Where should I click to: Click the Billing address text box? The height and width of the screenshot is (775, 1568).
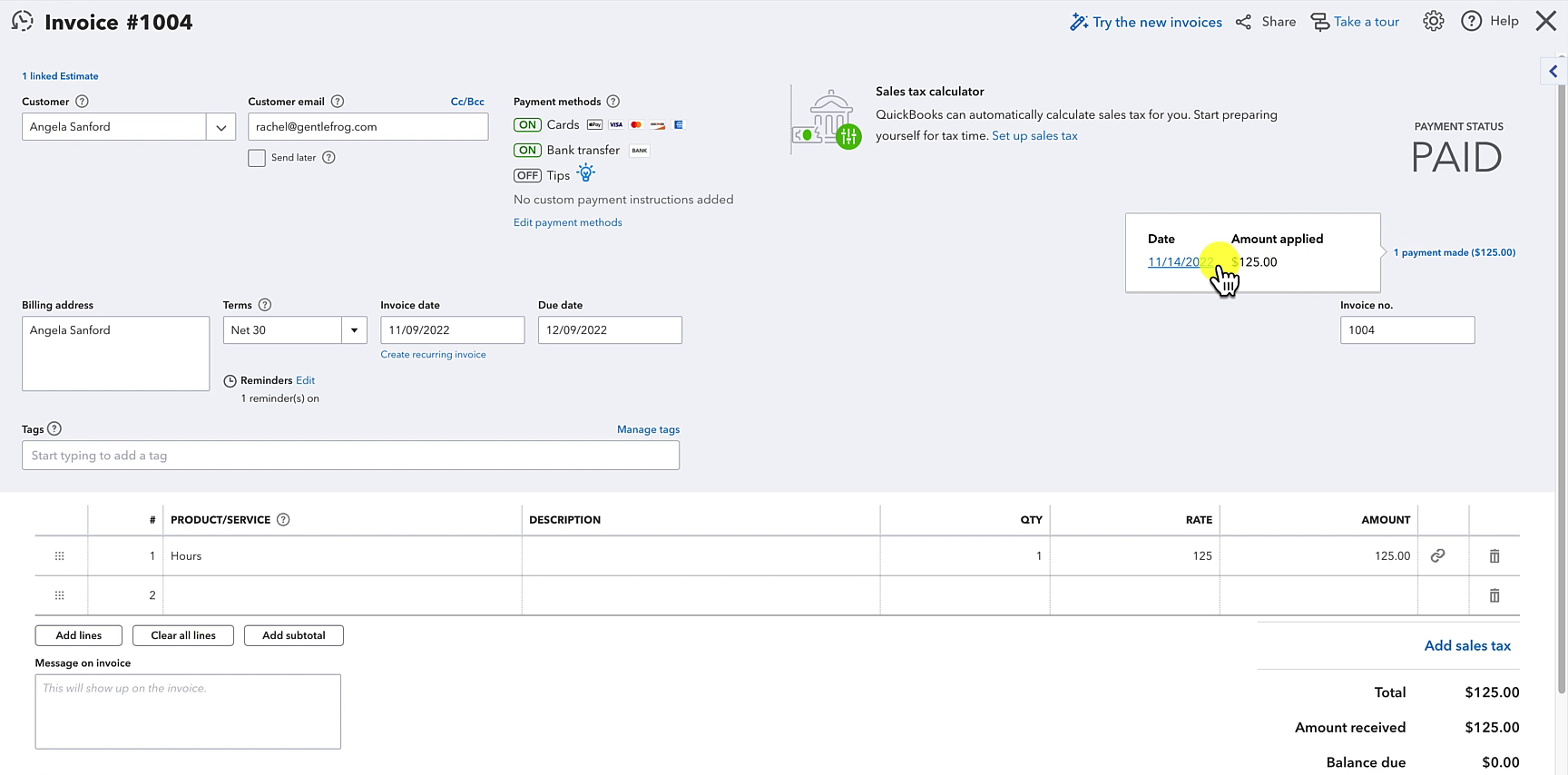click(115, 354)
